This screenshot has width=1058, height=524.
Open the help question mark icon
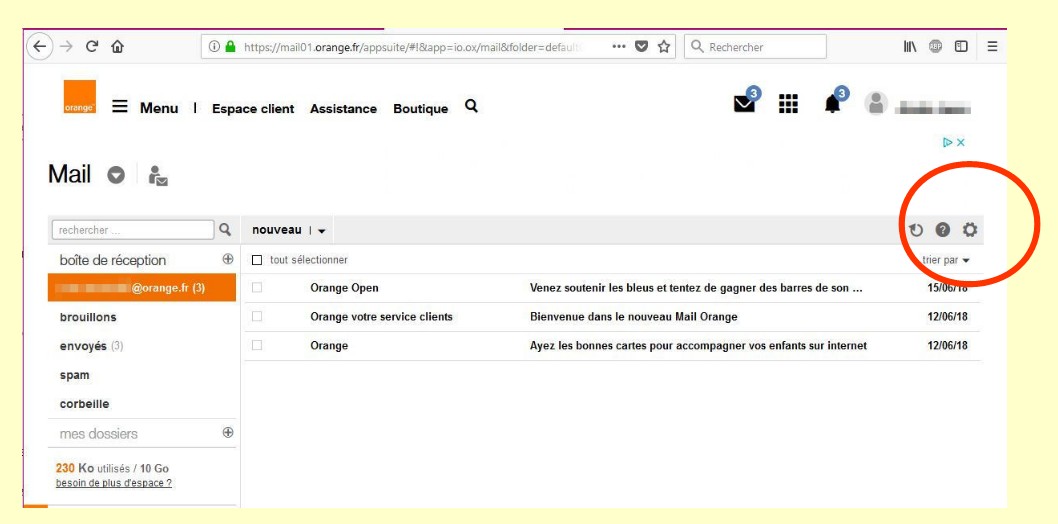point(942,230)
